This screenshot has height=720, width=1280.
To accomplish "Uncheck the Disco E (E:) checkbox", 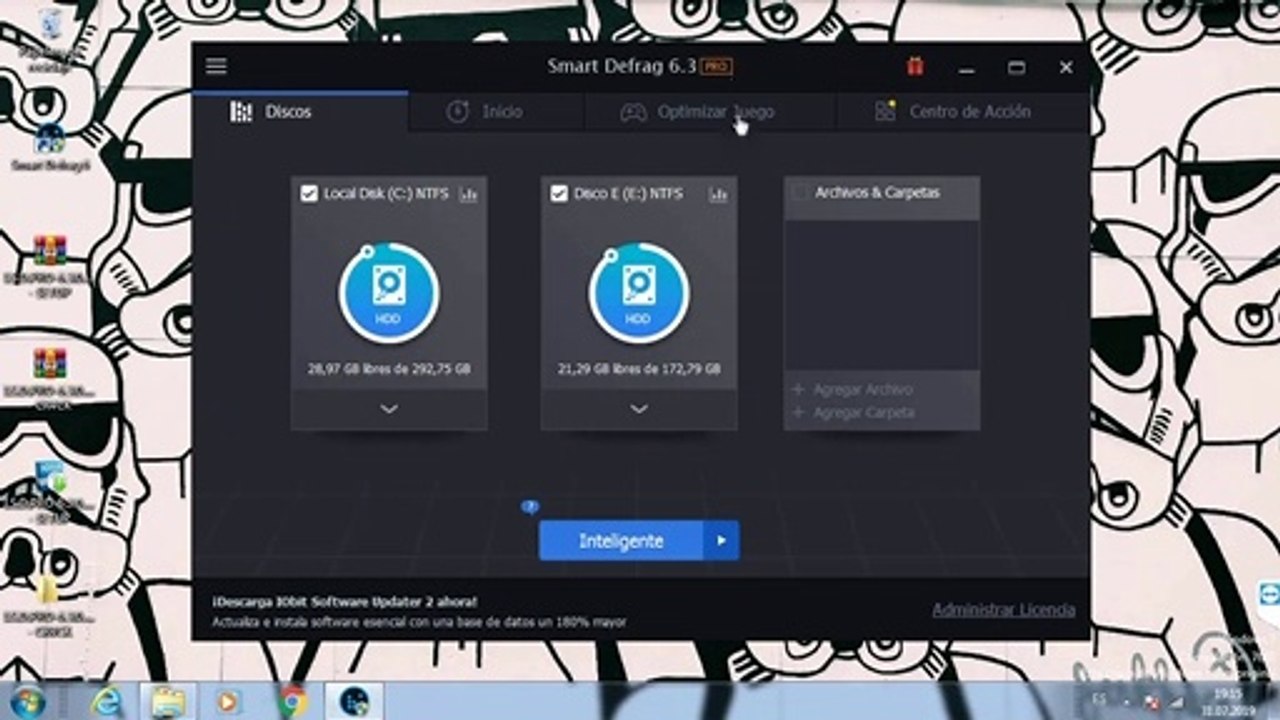I will (x=559, y=194).
